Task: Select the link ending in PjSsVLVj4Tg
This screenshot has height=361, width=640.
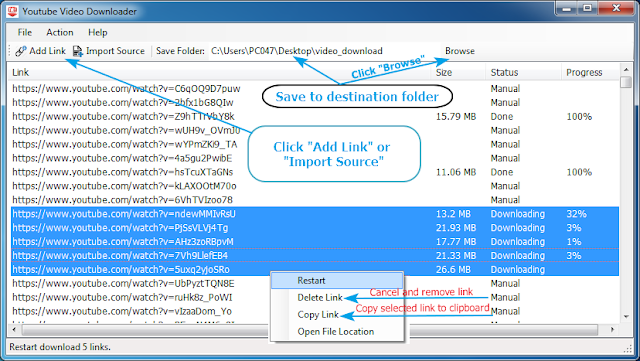Action: [120, 227]
